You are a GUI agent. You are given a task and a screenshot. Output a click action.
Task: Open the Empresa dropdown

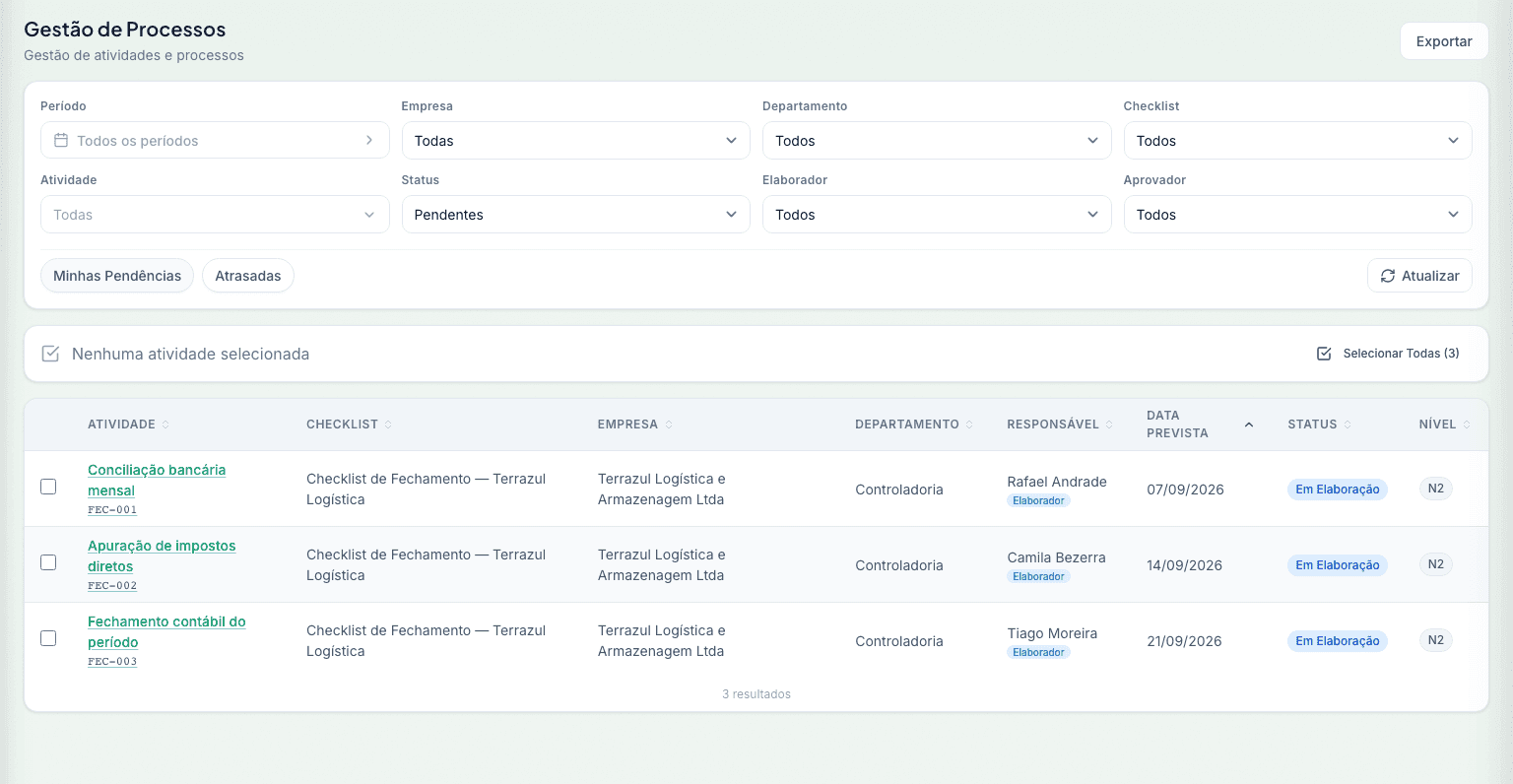[576, 141]
